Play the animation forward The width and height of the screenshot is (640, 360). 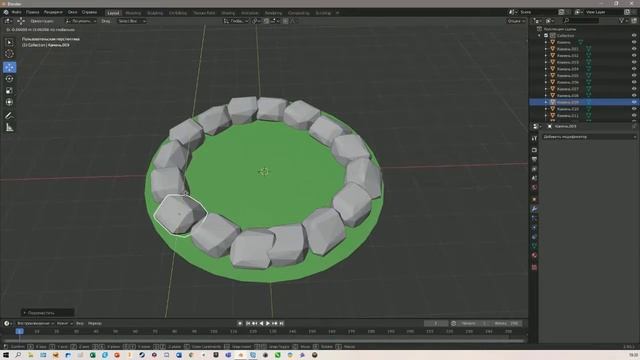[268, 323]
